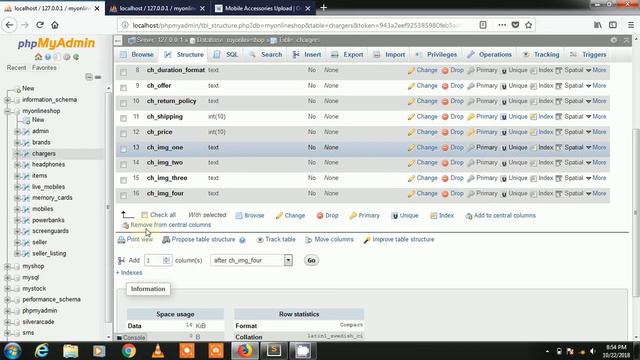Launch Chrome from the taskbar
Screen dimensions: 640x360
[129, 351]
